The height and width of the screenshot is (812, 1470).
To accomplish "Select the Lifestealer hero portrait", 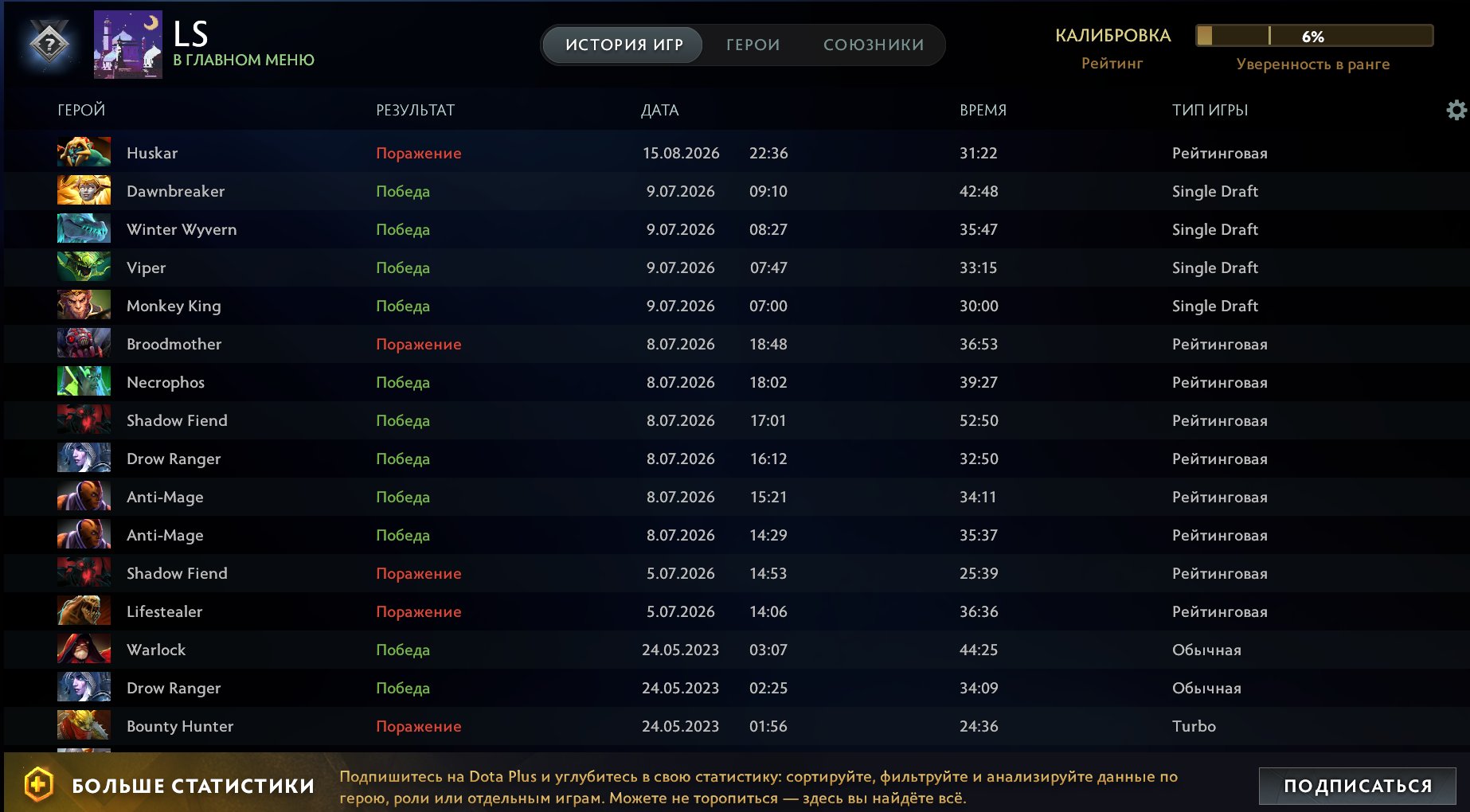I will pos(84,611).
